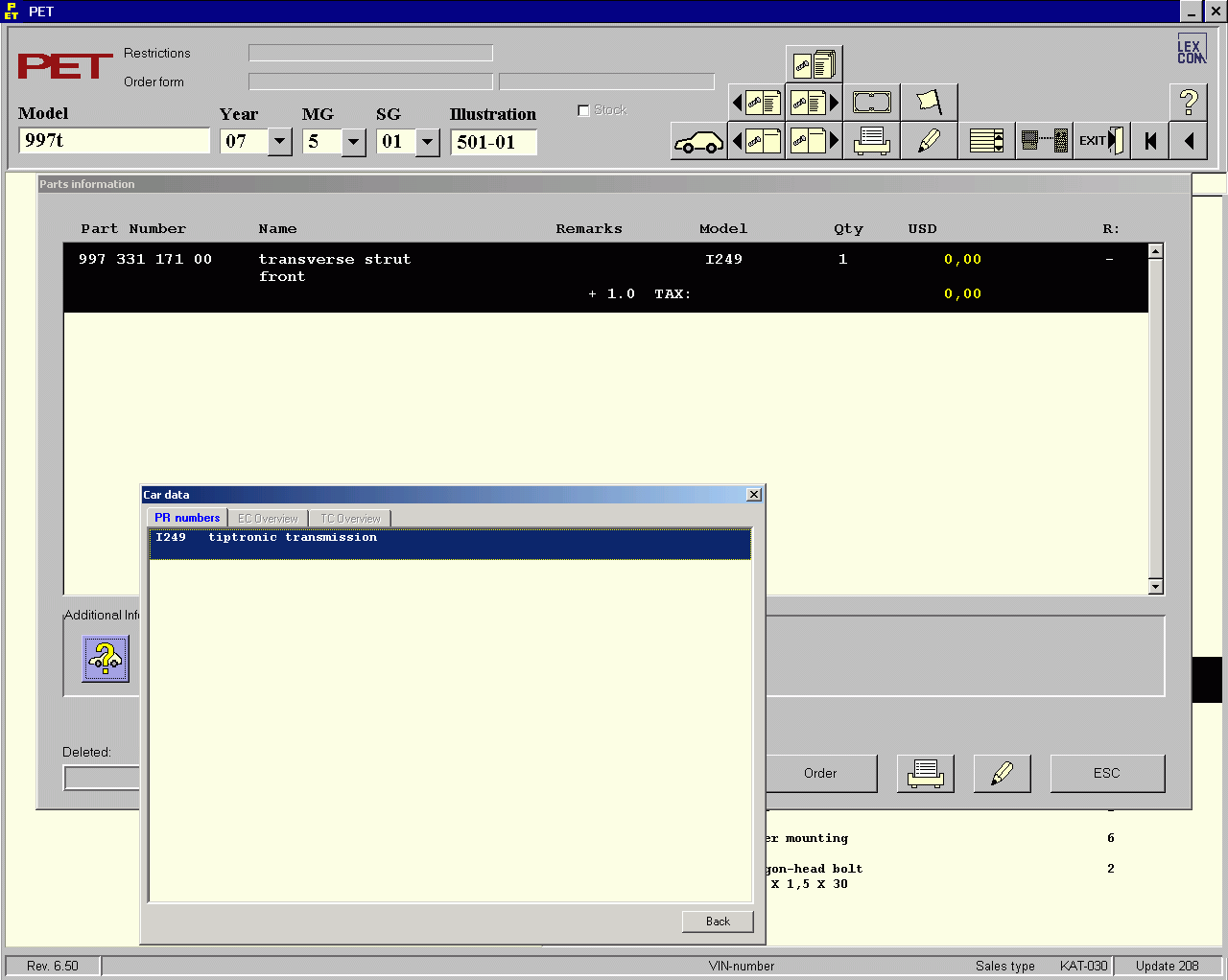Click the Additional Info question-car icon
Screen dimensions: 1228x980
106,659
